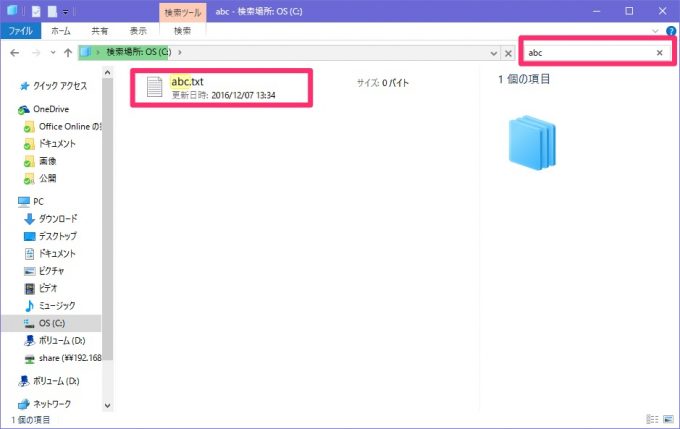Select the OS (C:) drive
This screenshot has width=680, height=429.
pyautogui.click(x=52, y=323)
